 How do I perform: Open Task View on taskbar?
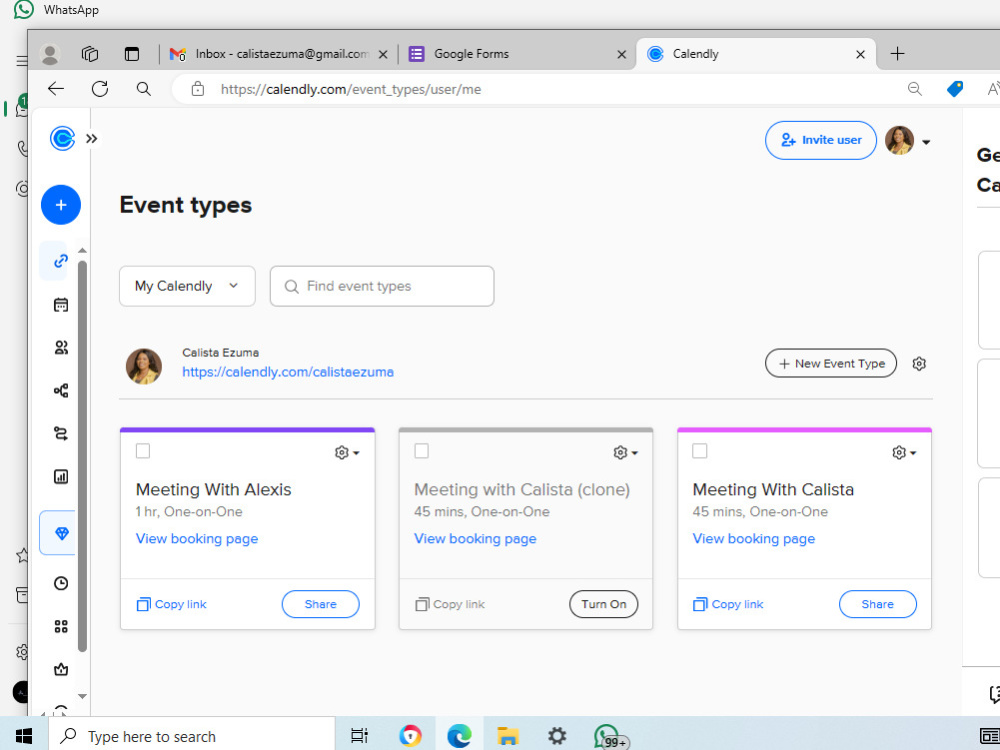point(360,736)
